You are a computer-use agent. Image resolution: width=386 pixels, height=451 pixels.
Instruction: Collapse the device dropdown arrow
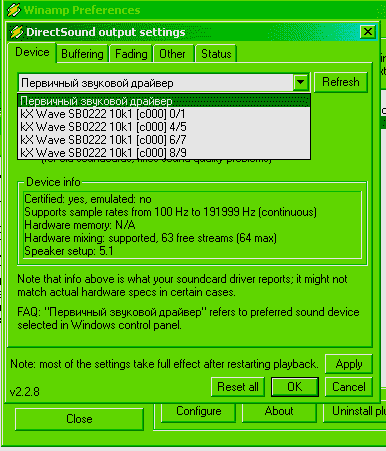(x=301, y=82)
